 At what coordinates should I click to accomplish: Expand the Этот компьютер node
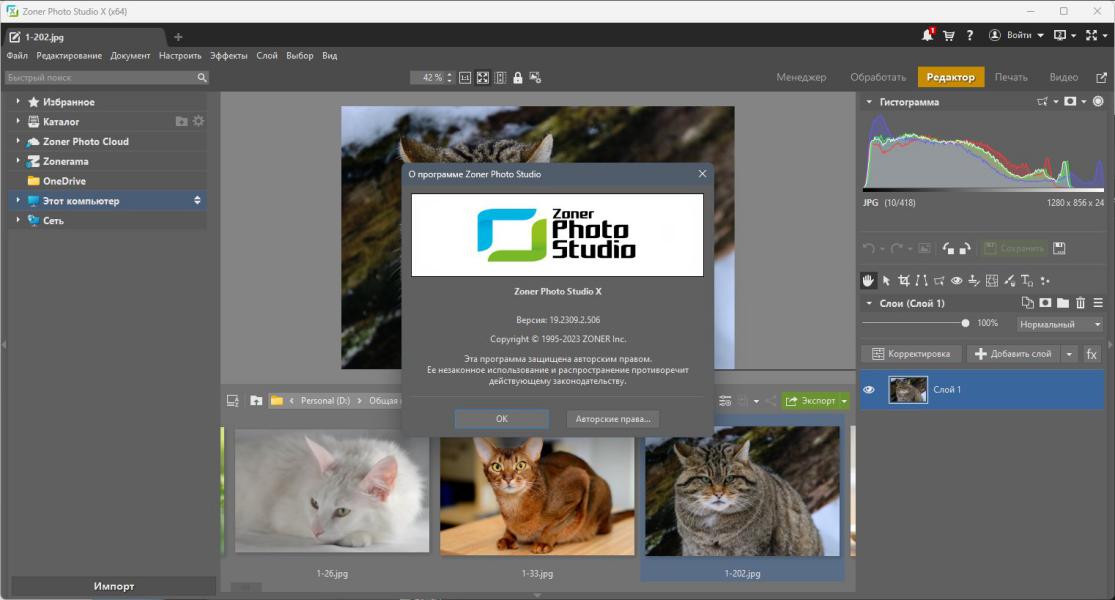point(18,200)
